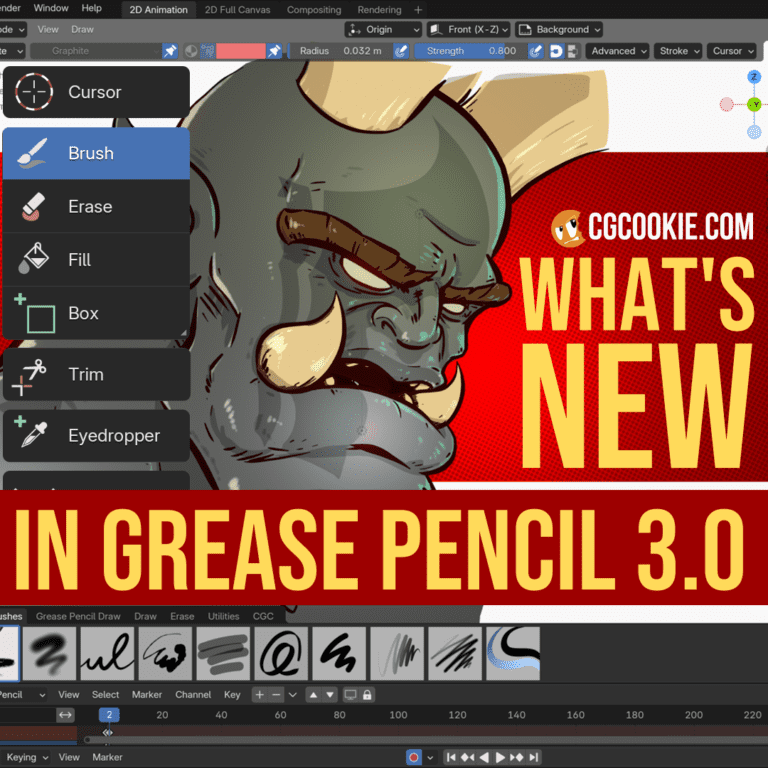Select the Box shape tool
The image size is (768, 768).
[95, 313]
